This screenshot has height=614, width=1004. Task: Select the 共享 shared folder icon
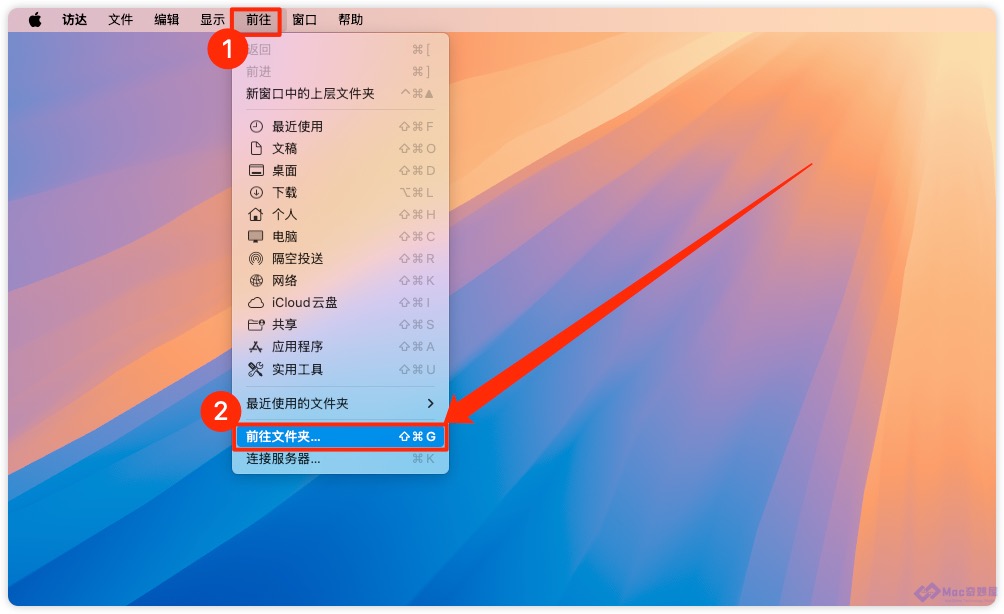[x=256, y=325]
